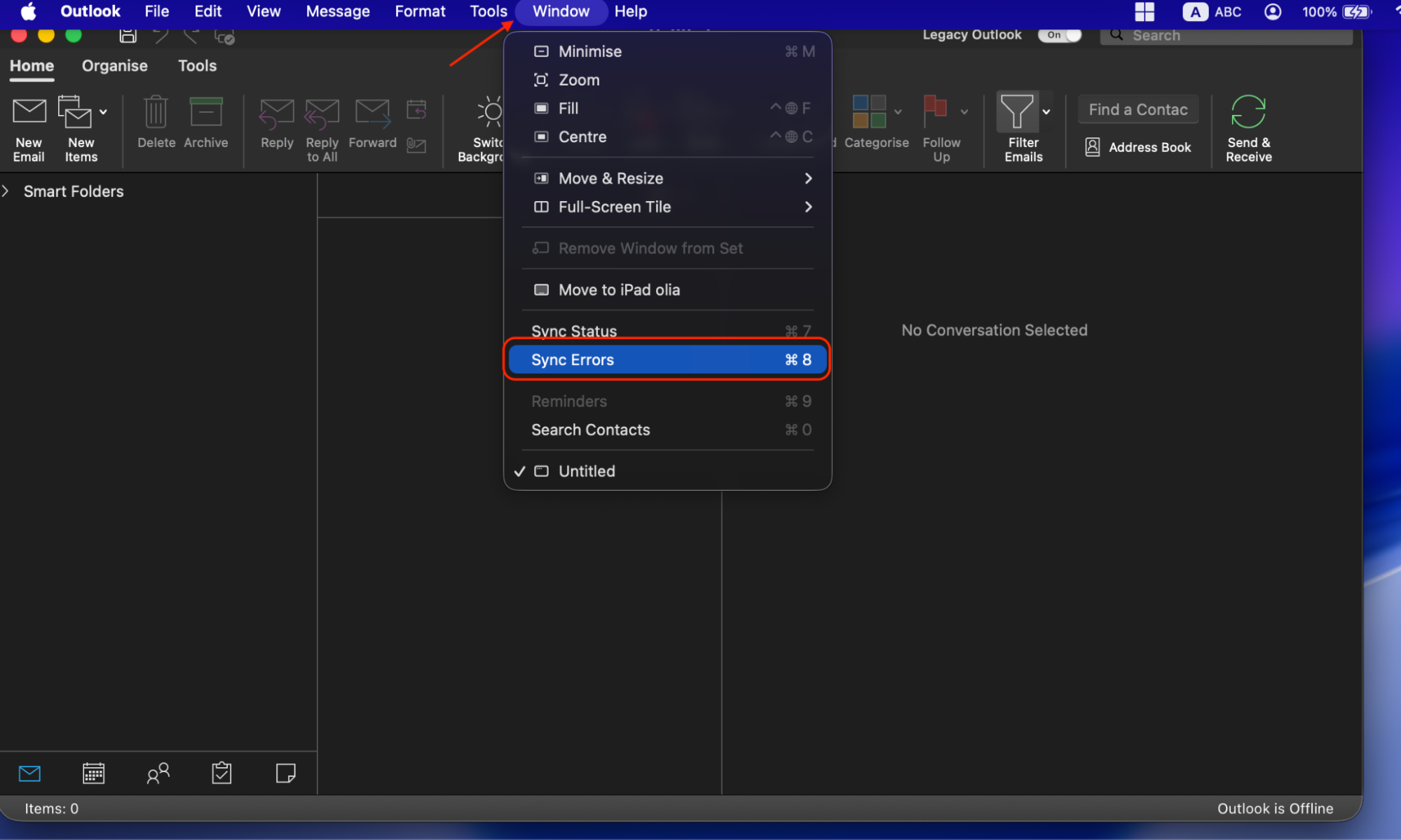Click the Follow Up flag icon
Viewport: 1401px width, 840px height.
tap(935, 111)
